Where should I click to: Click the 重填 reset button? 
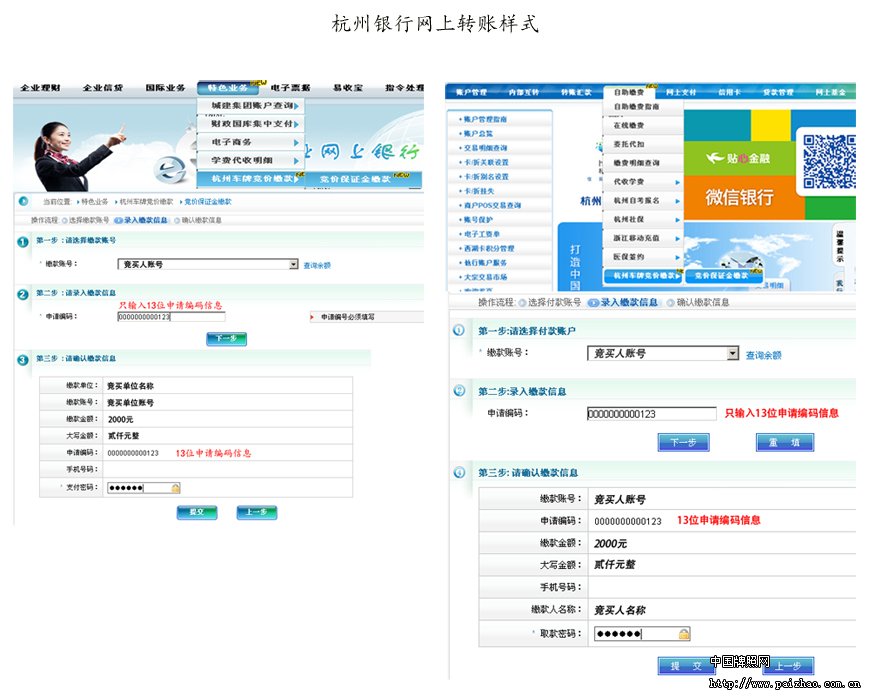point(785,443)
